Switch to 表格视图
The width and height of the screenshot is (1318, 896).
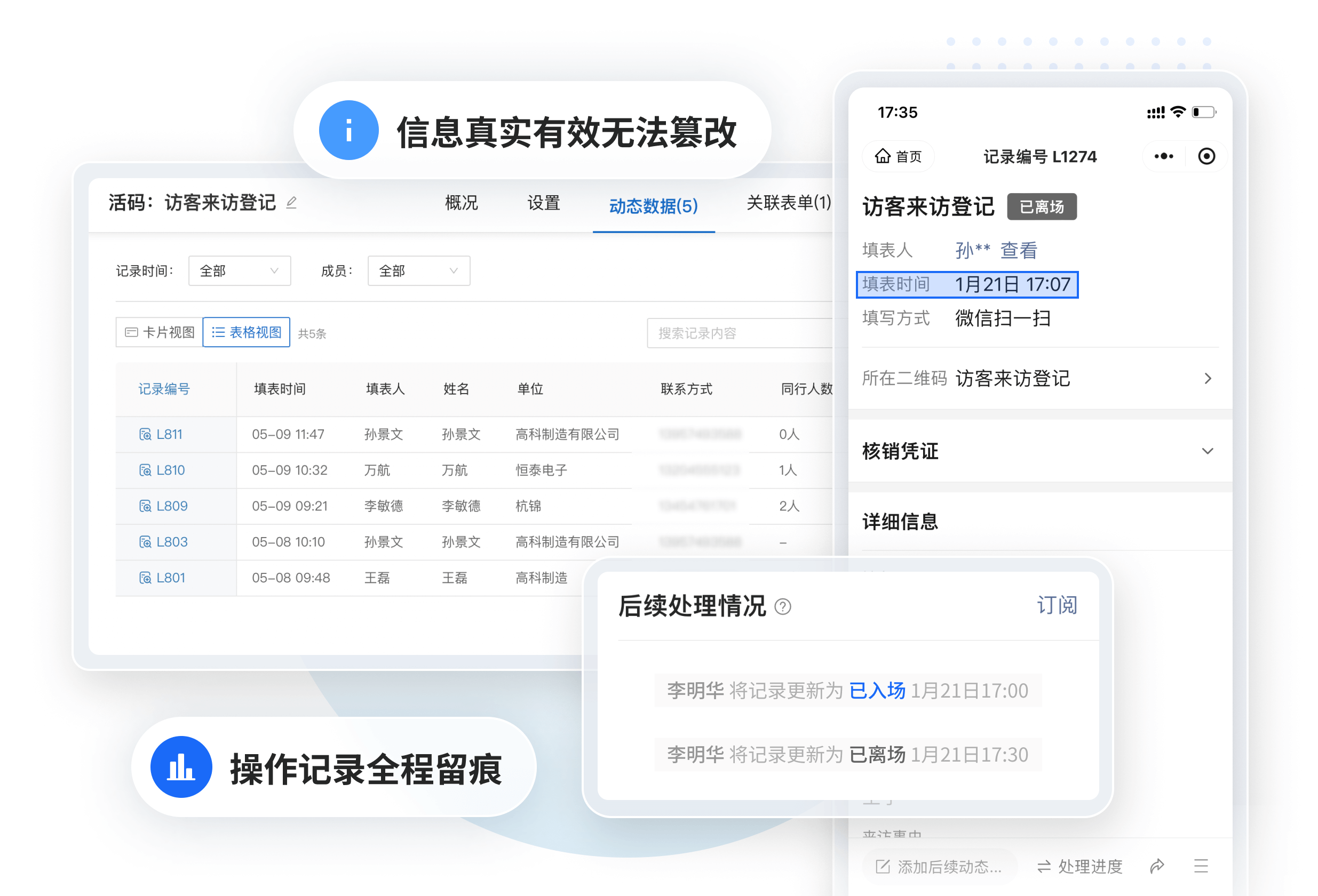(246, 332)
